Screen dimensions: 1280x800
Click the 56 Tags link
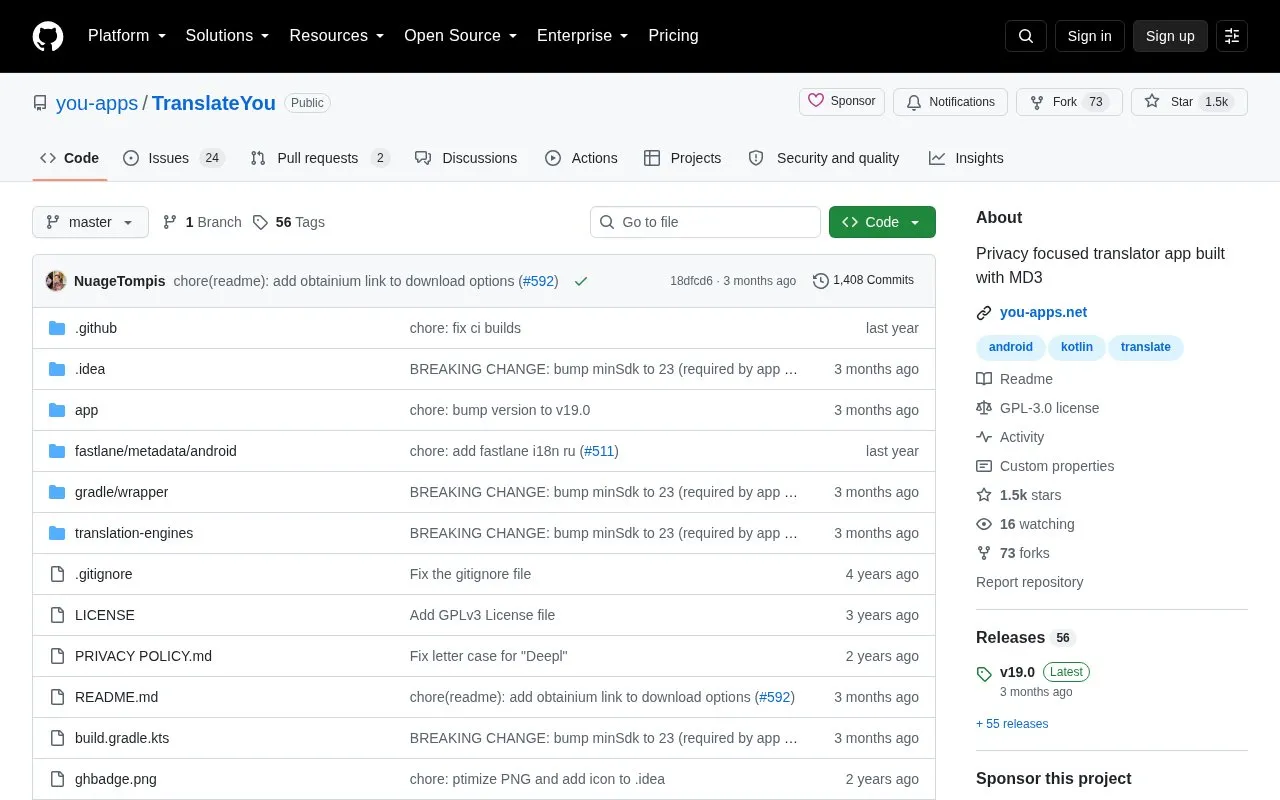tap(289, 222)
